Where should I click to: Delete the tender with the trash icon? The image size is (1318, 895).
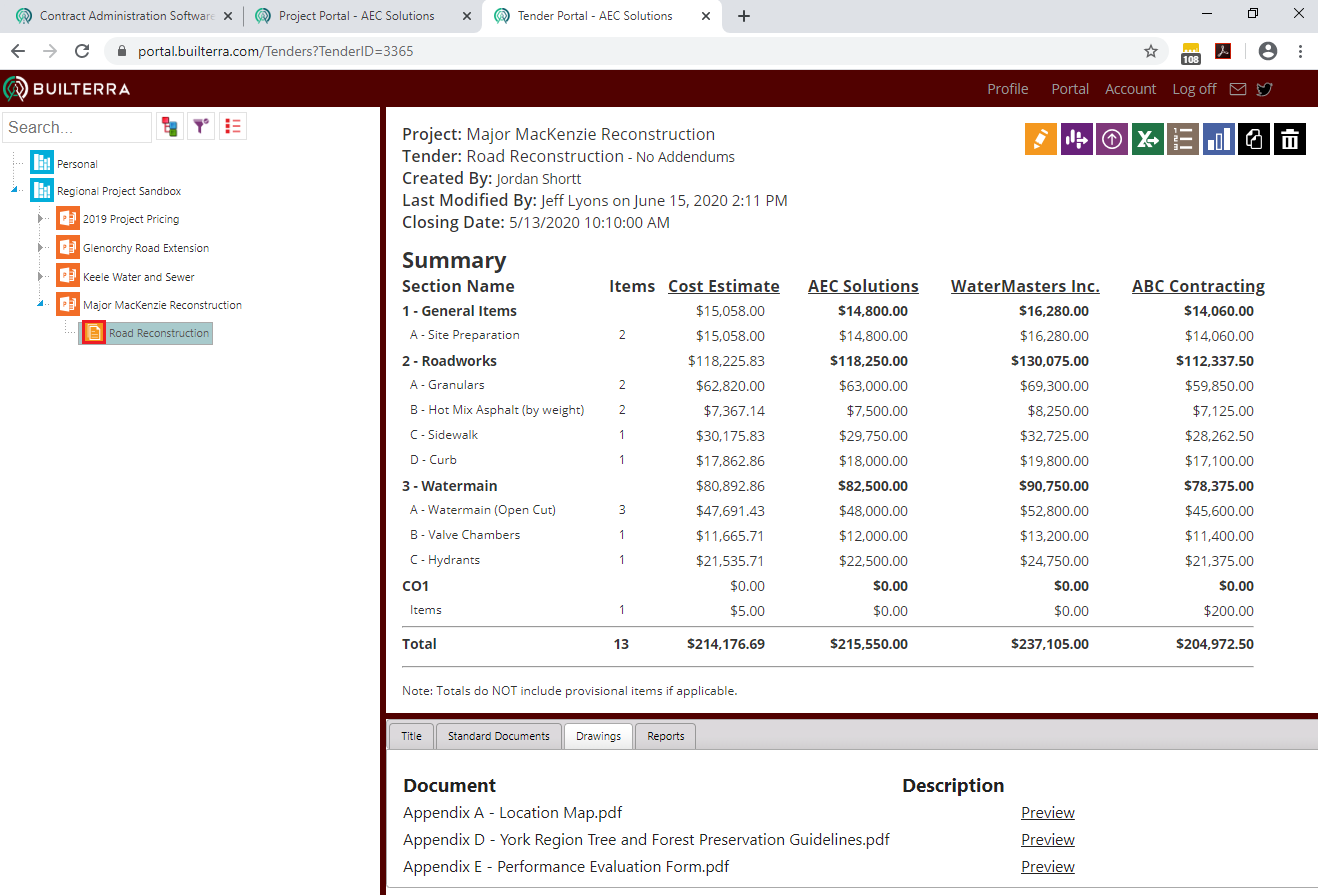point(1290,139)
